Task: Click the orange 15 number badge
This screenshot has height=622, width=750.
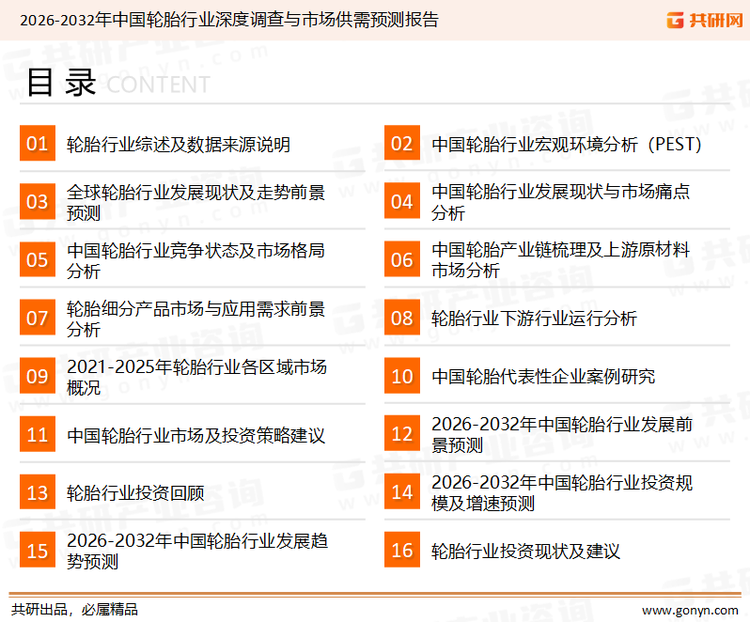Action: (x=37, y=550)
